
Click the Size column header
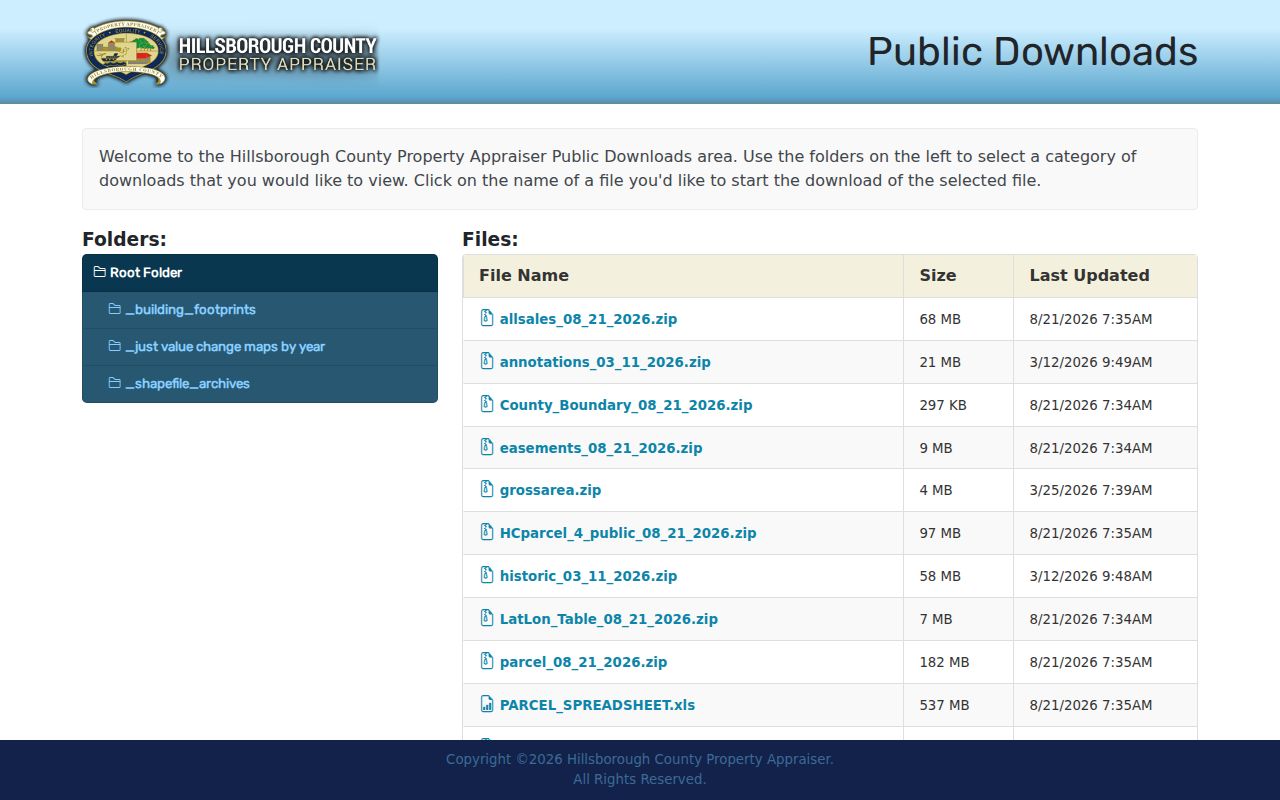pyautogui.click(x=959, y=276)
